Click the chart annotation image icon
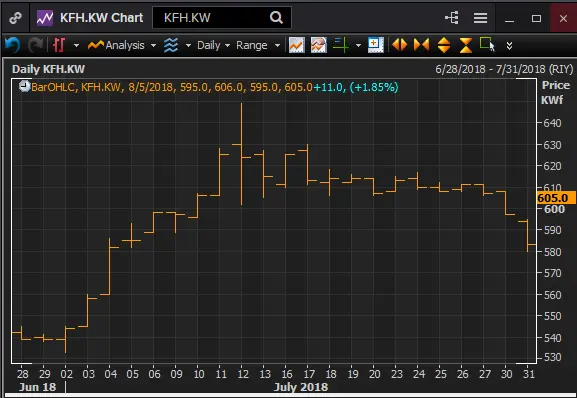 pos(319,45)
